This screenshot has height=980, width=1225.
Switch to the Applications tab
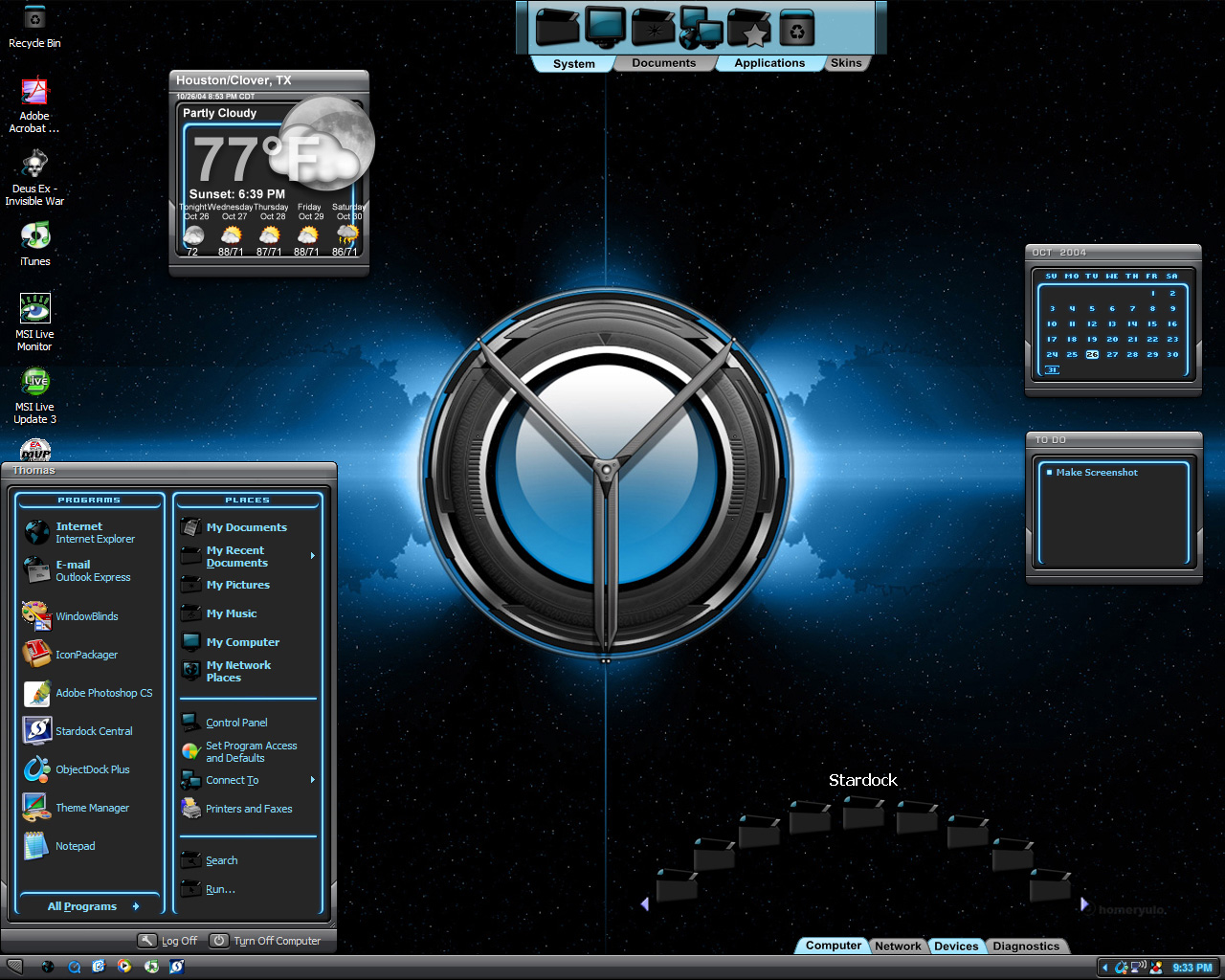pos(769,63)
